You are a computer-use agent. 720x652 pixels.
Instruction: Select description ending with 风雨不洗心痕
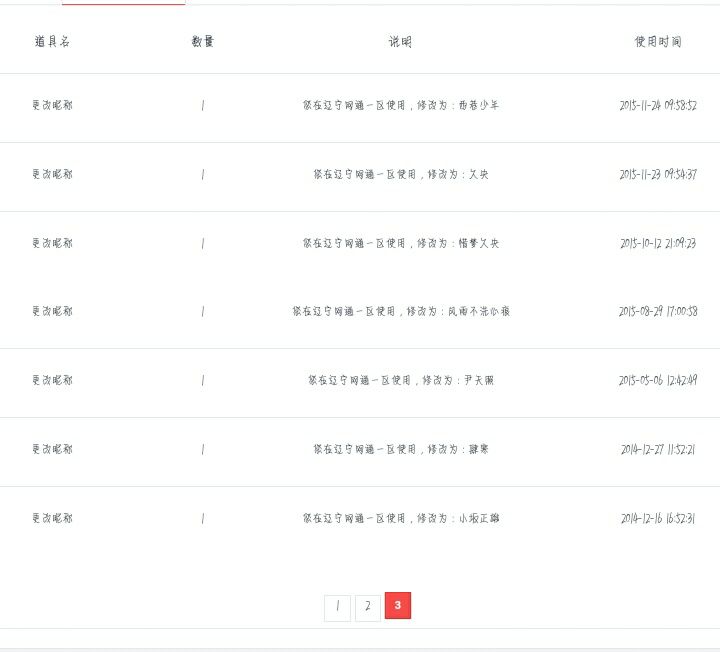[x=401, y=311]
